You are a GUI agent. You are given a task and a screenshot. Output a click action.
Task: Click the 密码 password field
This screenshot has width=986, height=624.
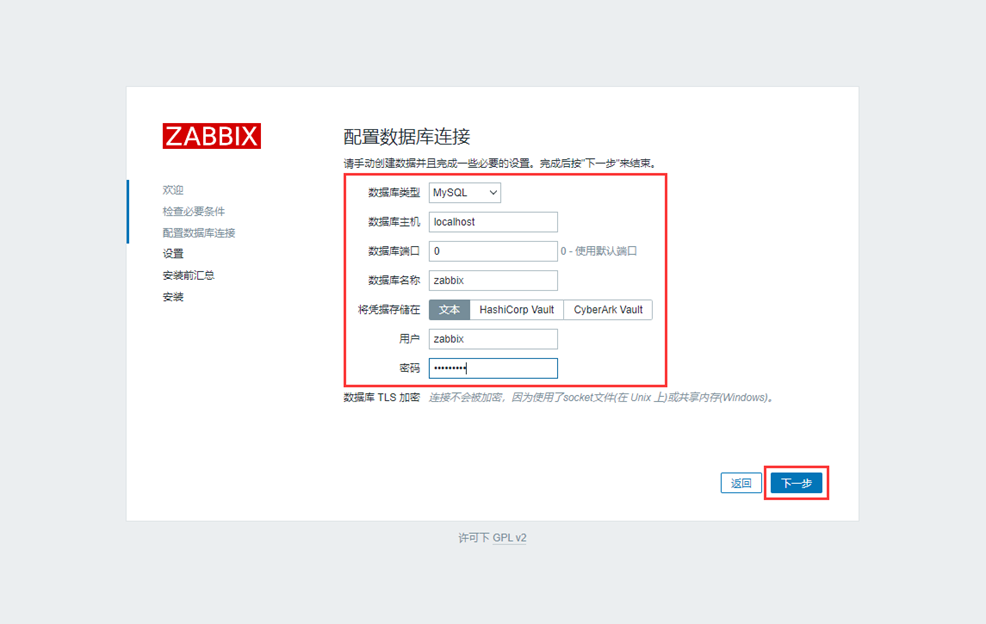click(x=493, y=368)
